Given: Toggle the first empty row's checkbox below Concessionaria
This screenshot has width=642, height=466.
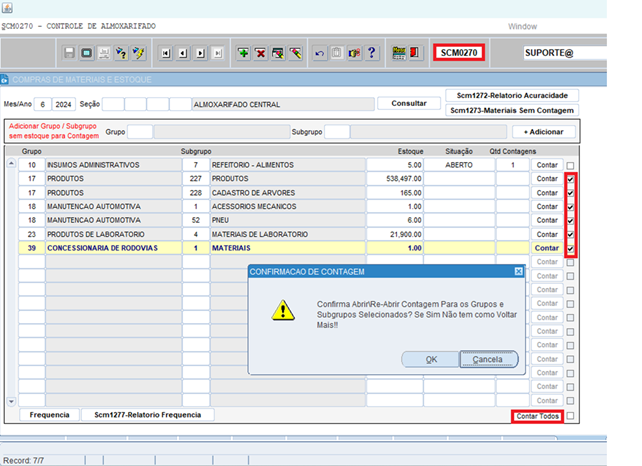Looking at the screenshot, I should tap(570, 262).
